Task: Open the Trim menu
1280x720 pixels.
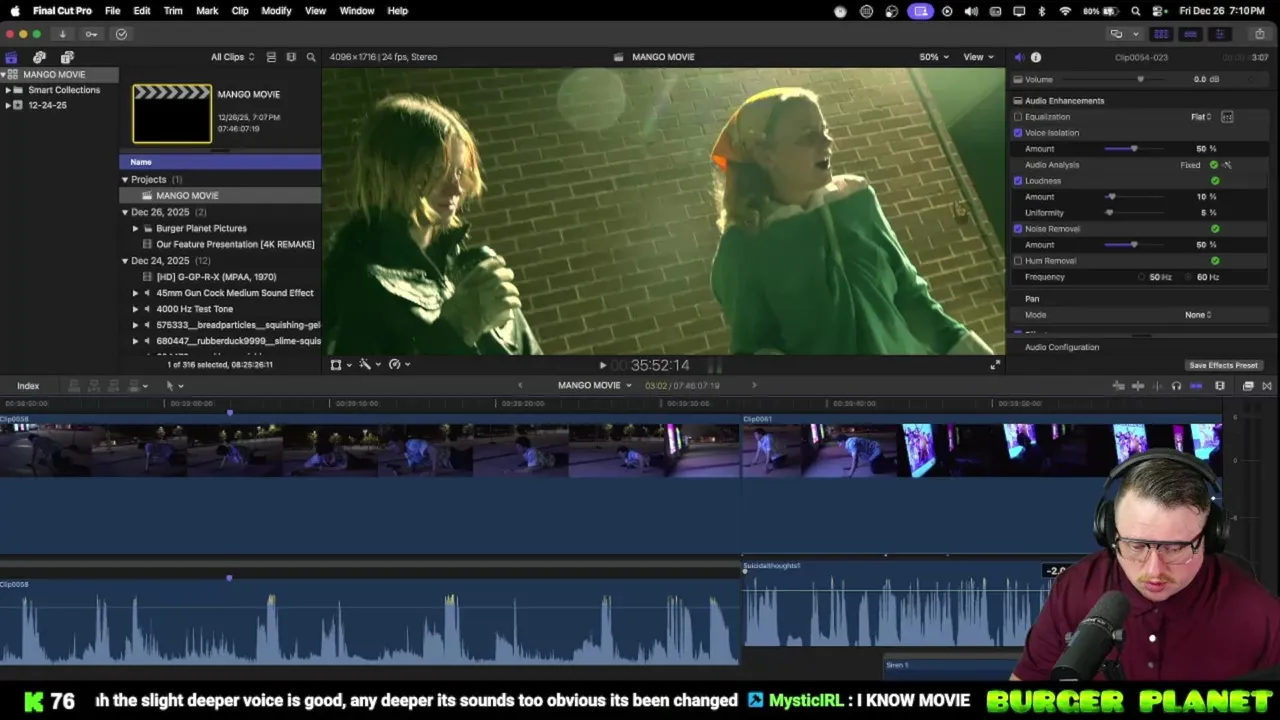Action: 173,11
